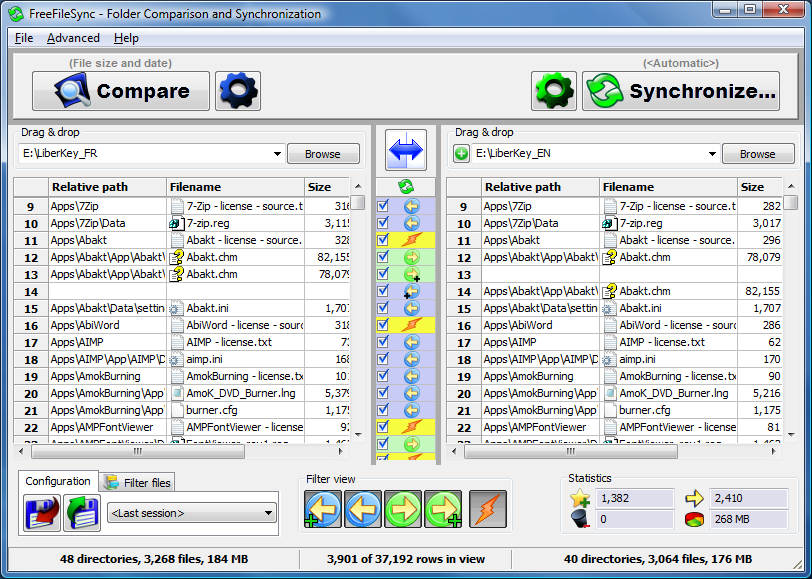This screenshot has height=579, width=812.
Task: Uncheck the checkbox for row 16
Action: [x=383, y=325]
